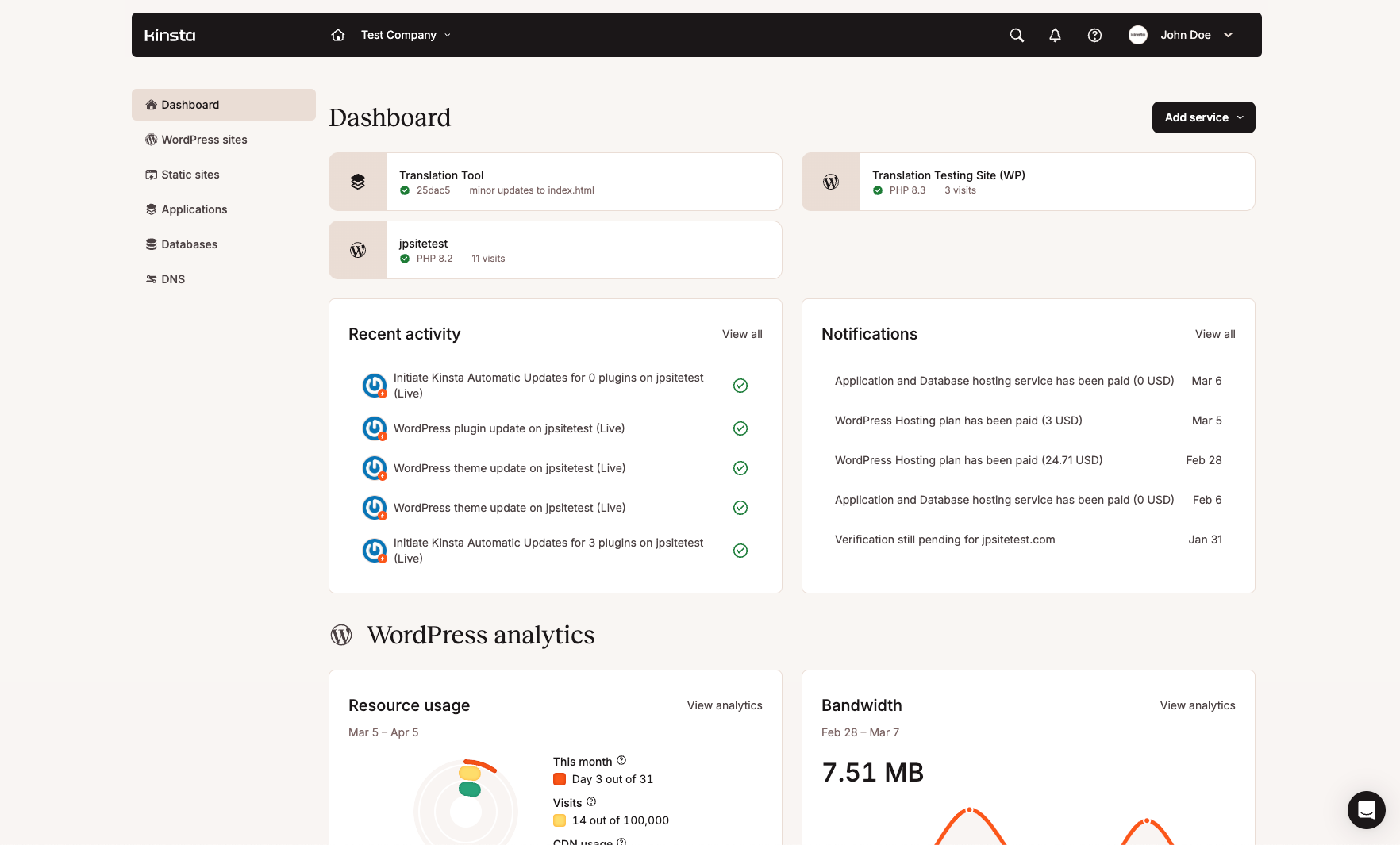Click yellow 14 out of 100,000 swatch

[x=560, y=820]
